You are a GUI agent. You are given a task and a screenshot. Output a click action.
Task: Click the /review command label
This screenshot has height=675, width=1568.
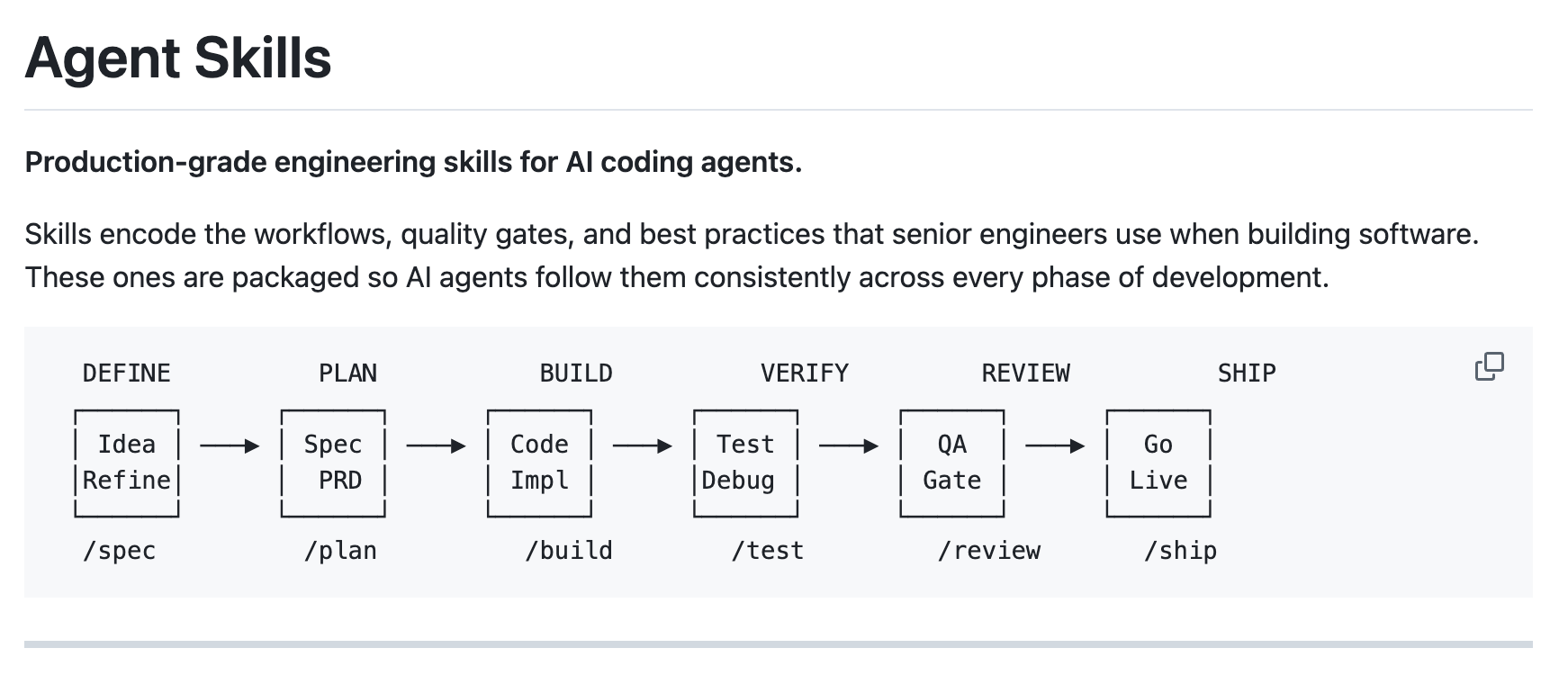click(989, 550)
